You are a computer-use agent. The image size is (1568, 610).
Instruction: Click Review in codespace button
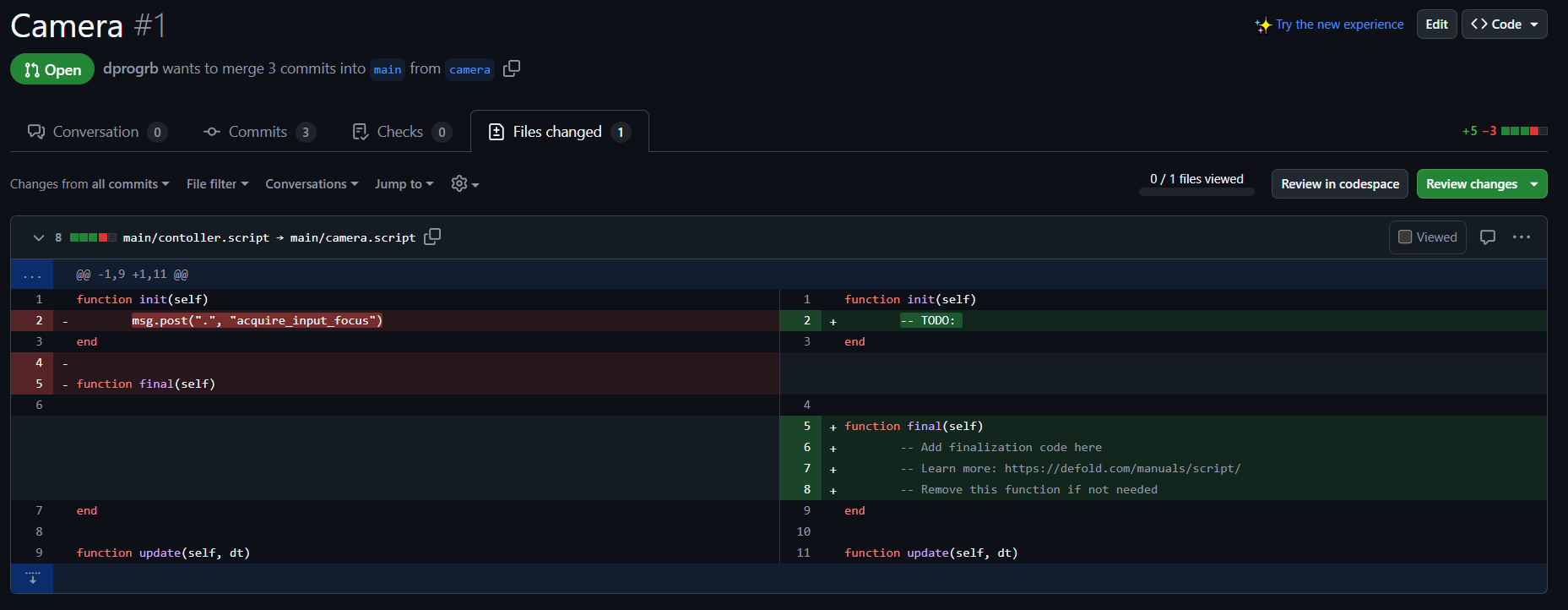point(1340,184)
